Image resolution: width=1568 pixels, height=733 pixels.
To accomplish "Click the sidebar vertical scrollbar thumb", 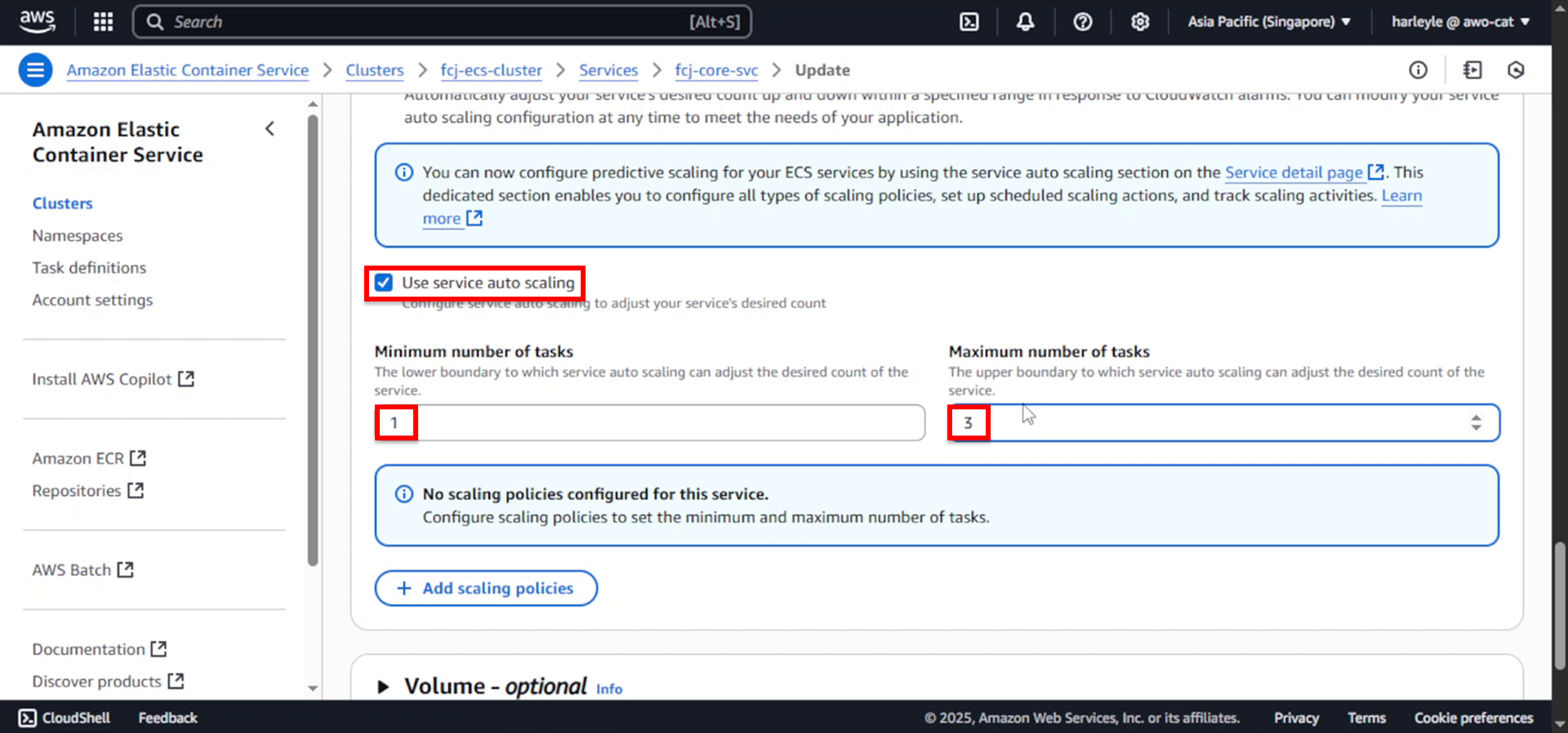I will (x=313, y=339).
